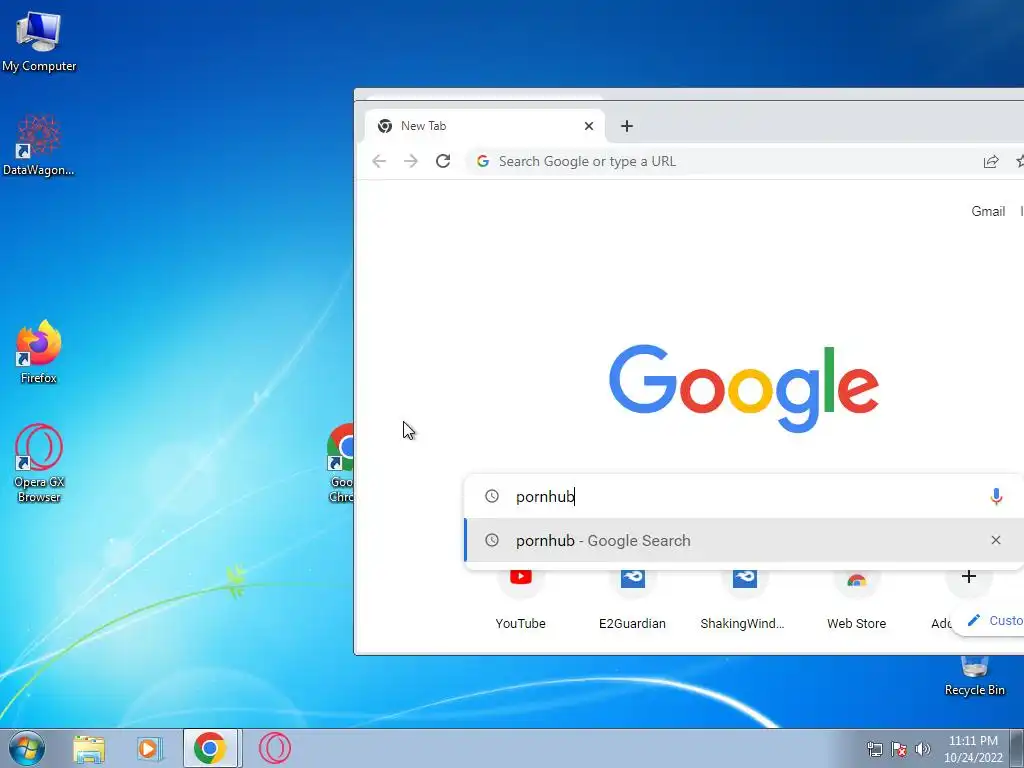Open a new tab with plus button
This screenshot has width=1024, height=768.
[627, 126]
